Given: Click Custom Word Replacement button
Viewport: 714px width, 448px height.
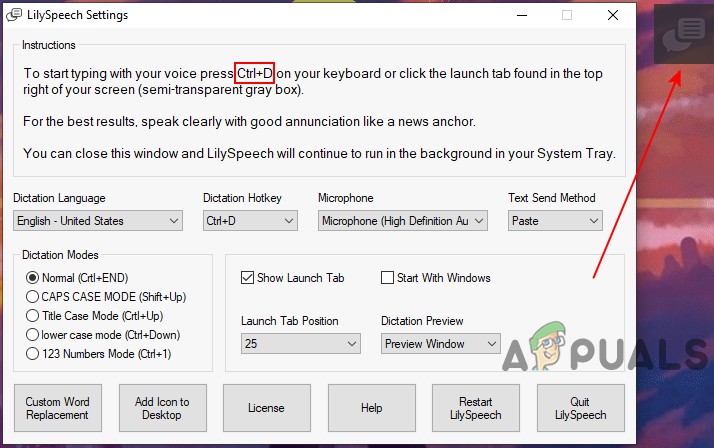Looking at the screenshot, I should 58,408.
